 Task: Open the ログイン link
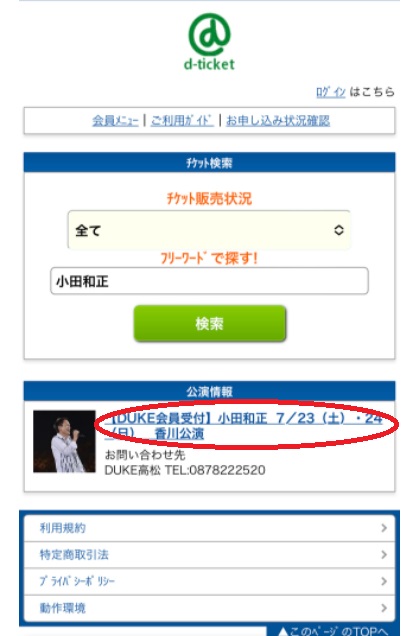point(331,92)
